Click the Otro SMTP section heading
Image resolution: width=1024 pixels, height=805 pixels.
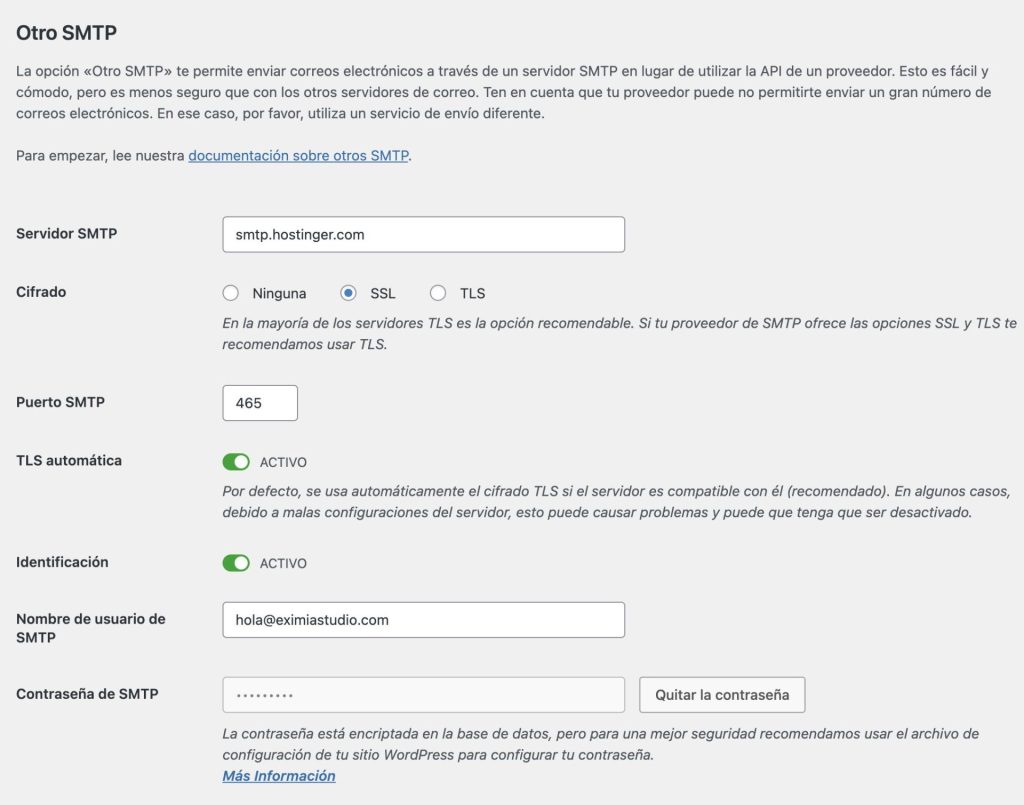point(67,33)
